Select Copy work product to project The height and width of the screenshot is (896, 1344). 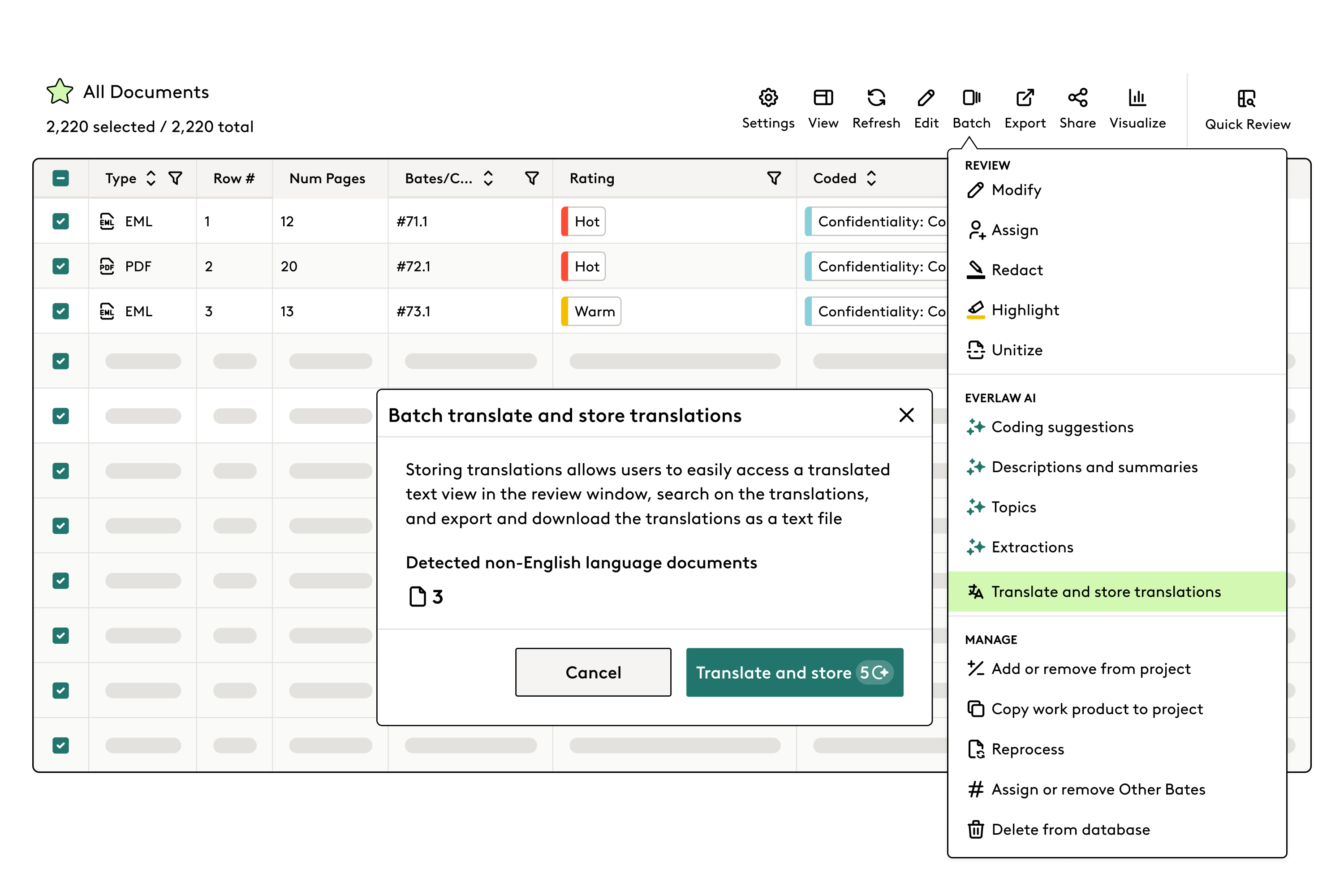tap(1117, 709)
